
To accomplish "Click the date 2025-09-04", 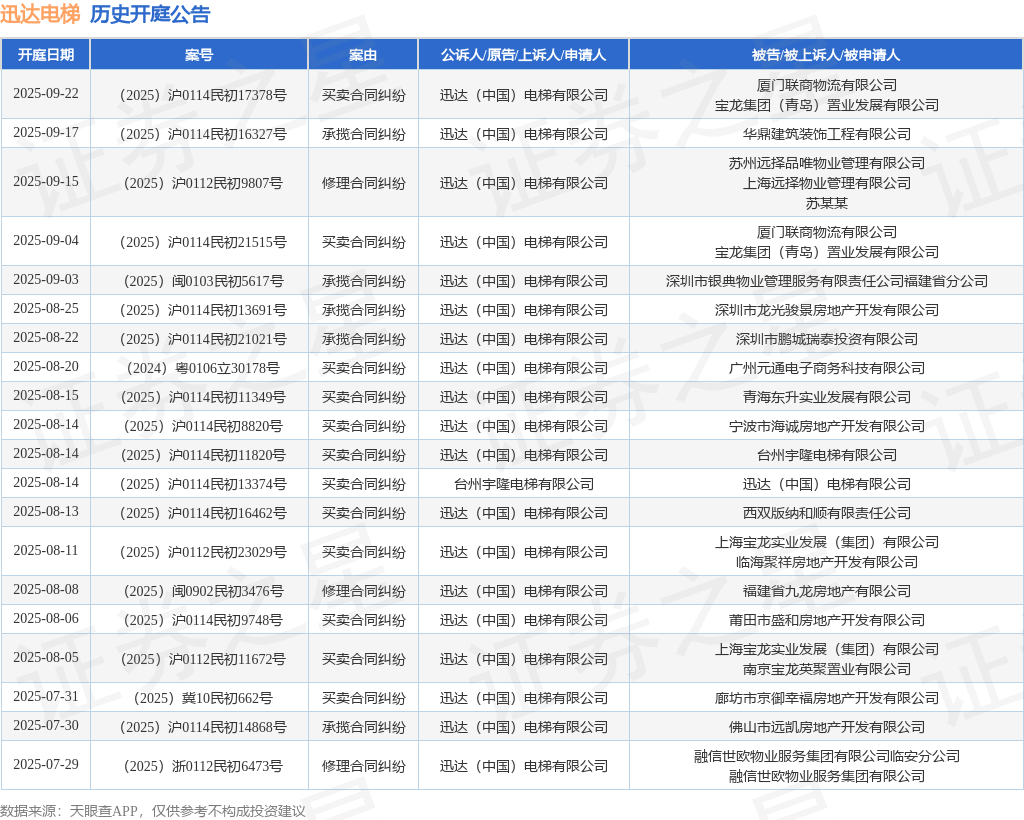I will [46, 240].
